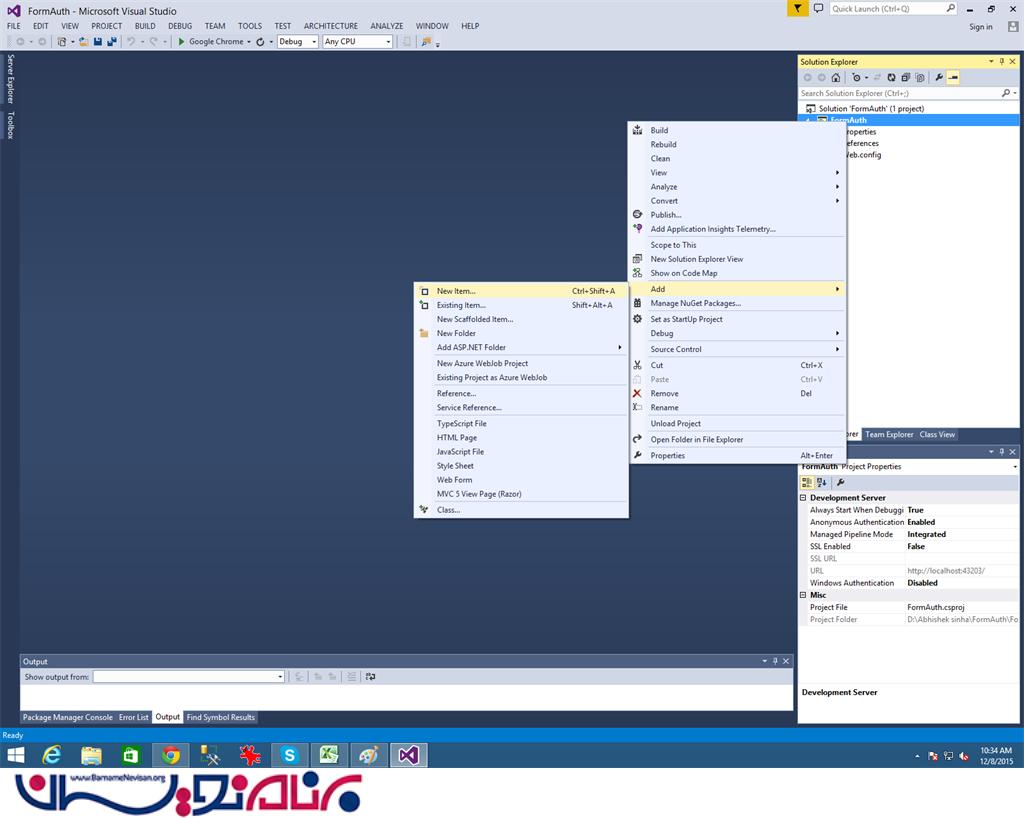The width and height of the screenshot is (1024, 818).
Task: Click the Windows Start button
Action: [16, 755]
